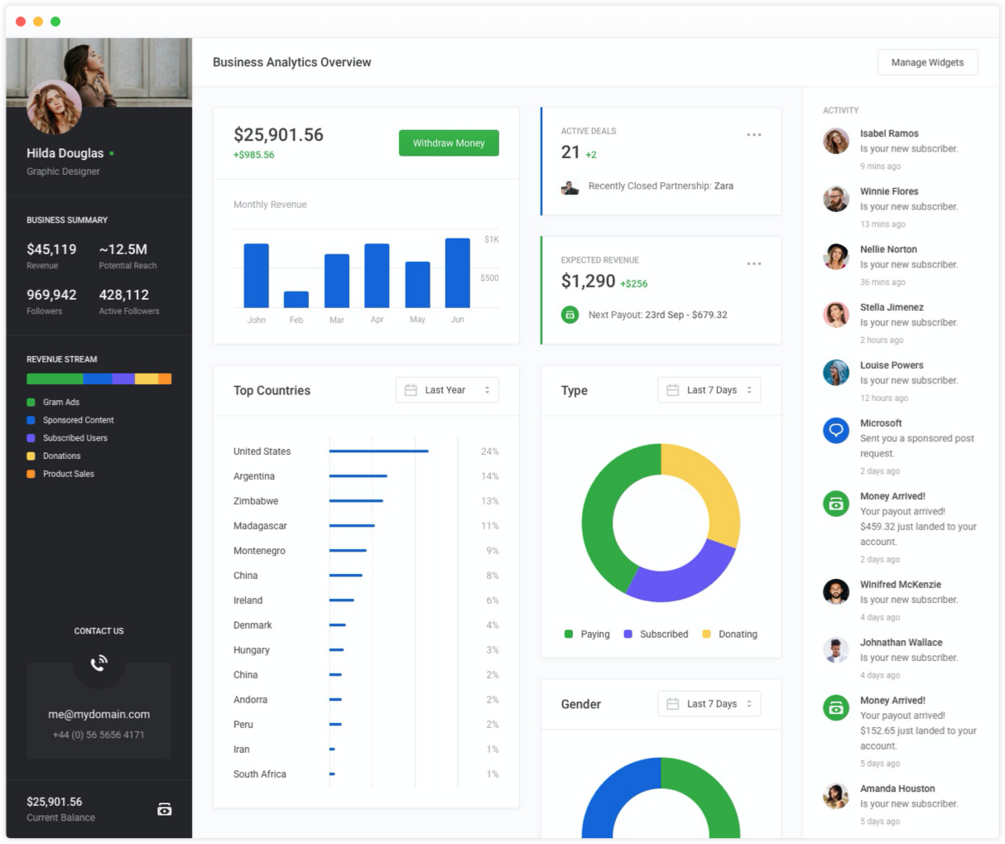The height and width of the screenshot is (844, 1005).
Task: Click the calendar icon in Gender filter
Action: (x=672, y=704)
